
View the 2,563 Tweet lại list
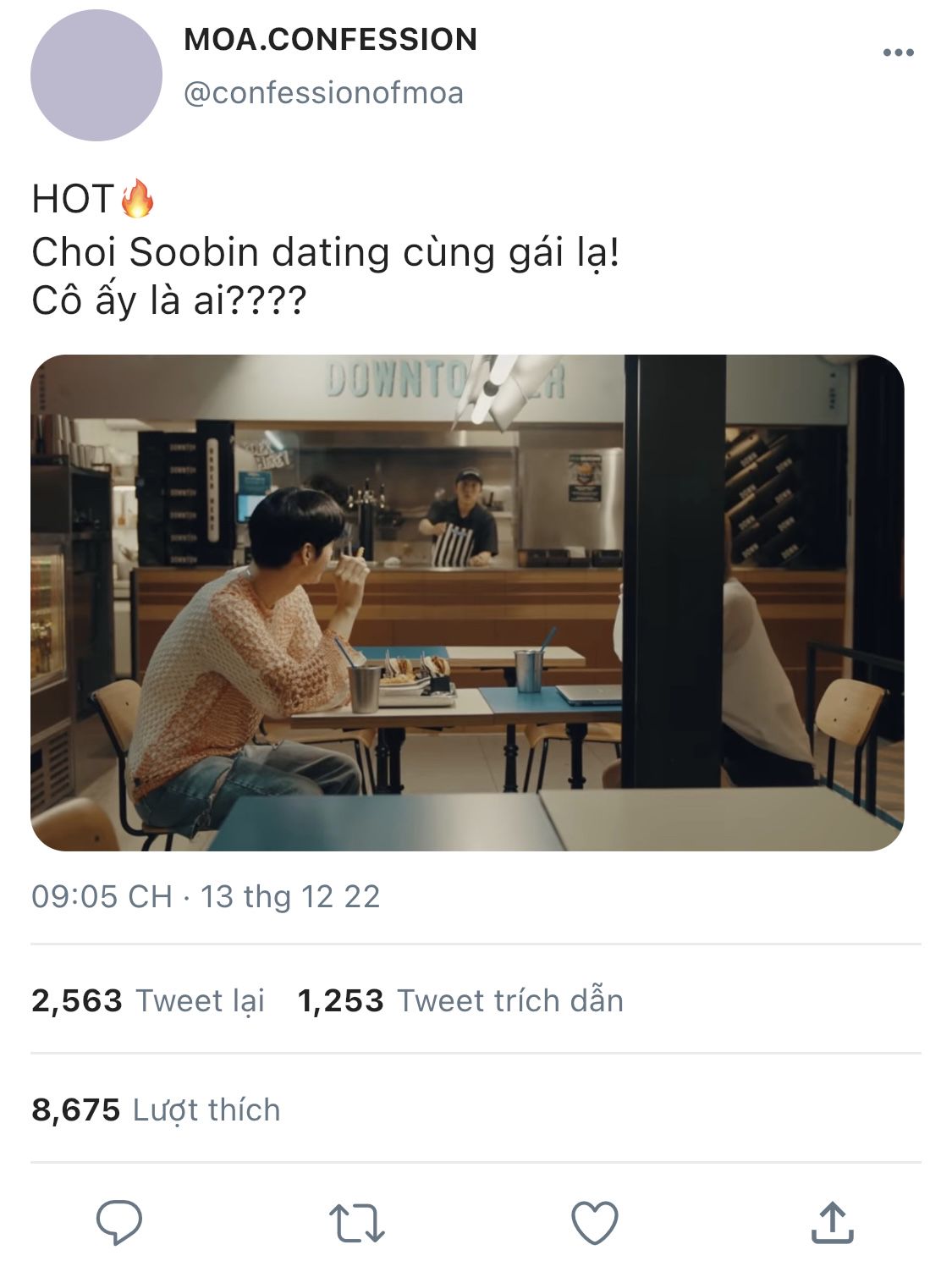coord(148,1000)
